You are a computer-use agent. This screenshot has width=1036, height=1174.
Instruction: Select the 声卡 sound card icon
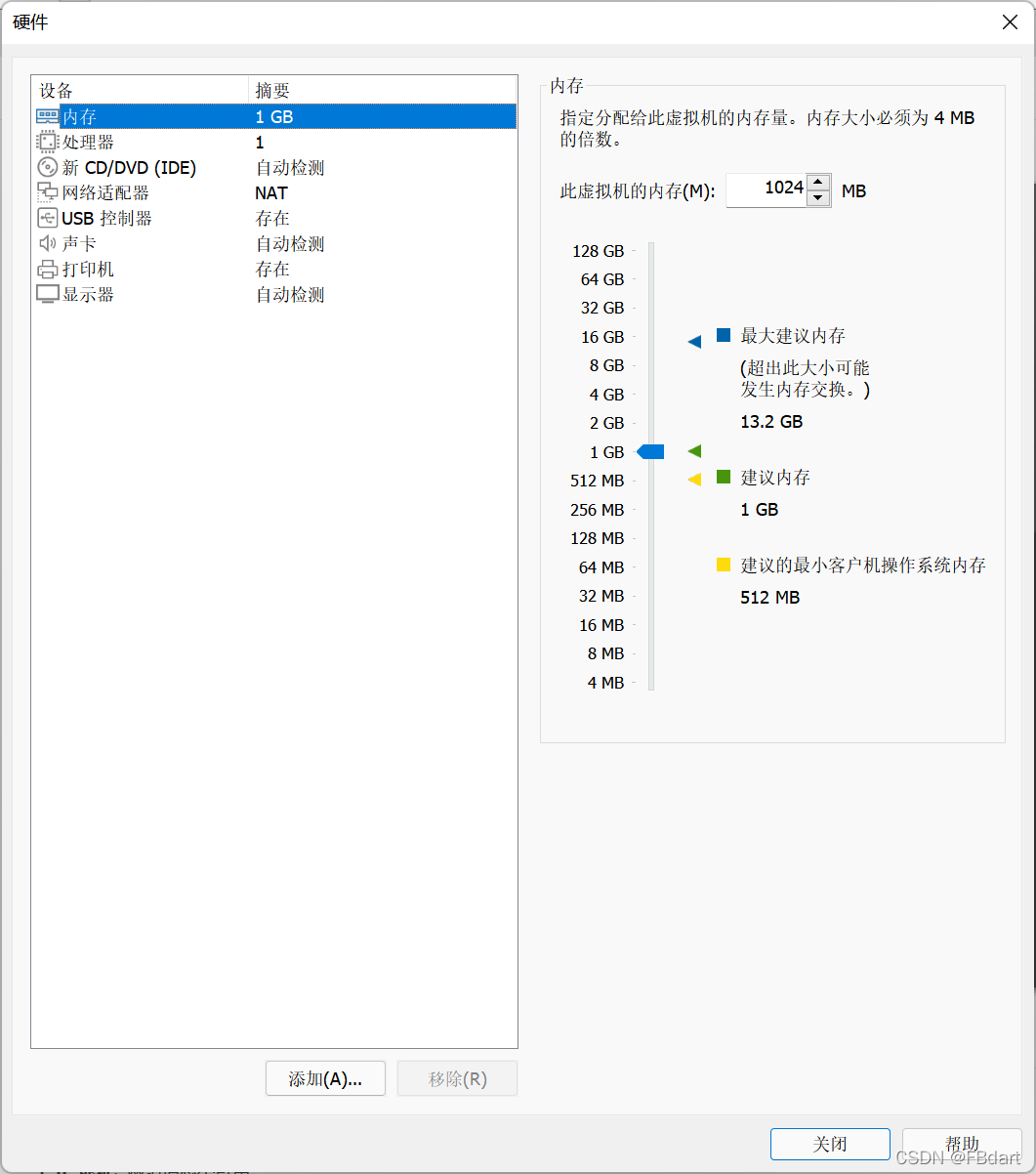click(47, 243)
